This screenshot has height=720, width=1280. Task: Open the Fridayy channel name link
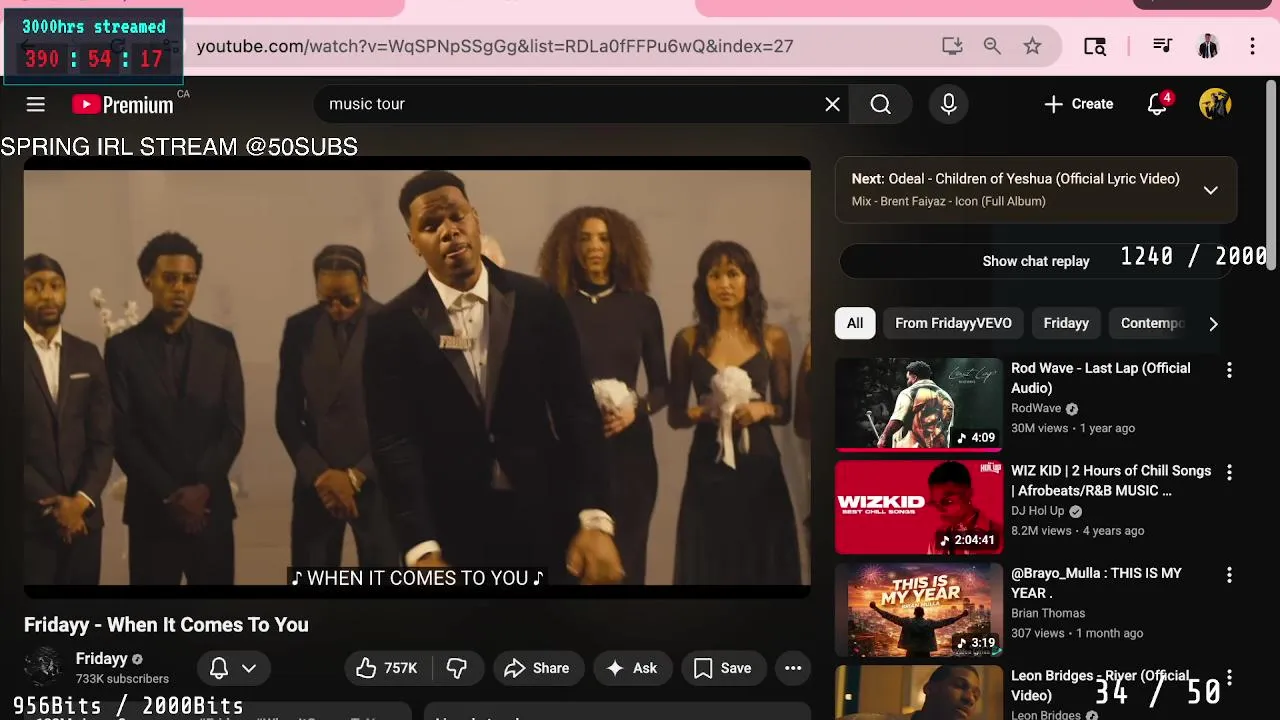[101, 659]
